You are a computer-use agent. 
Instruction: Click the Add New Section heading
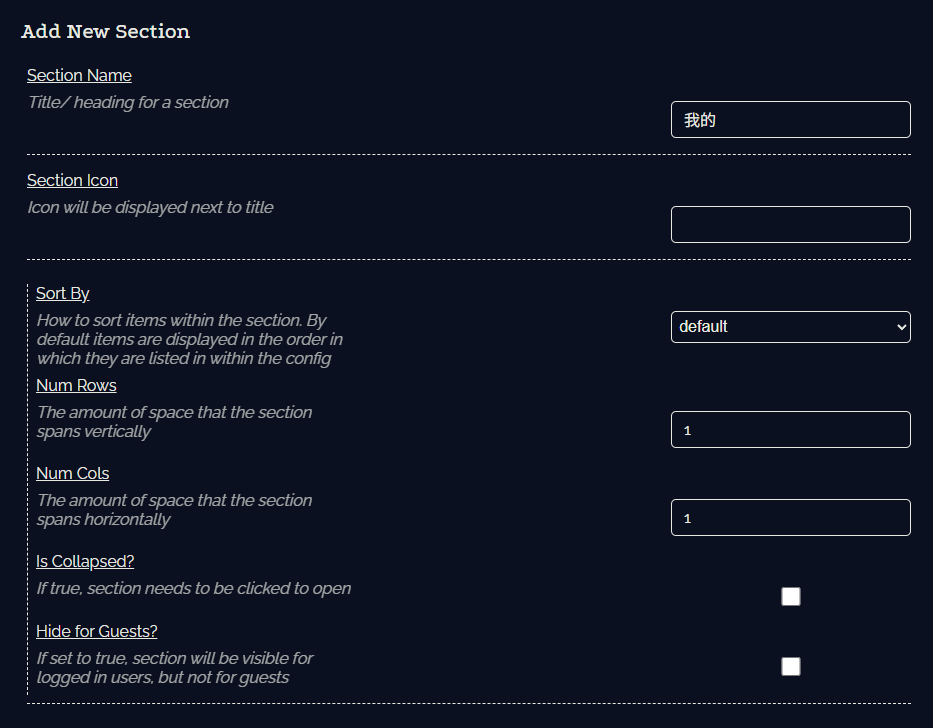point(105,32)
